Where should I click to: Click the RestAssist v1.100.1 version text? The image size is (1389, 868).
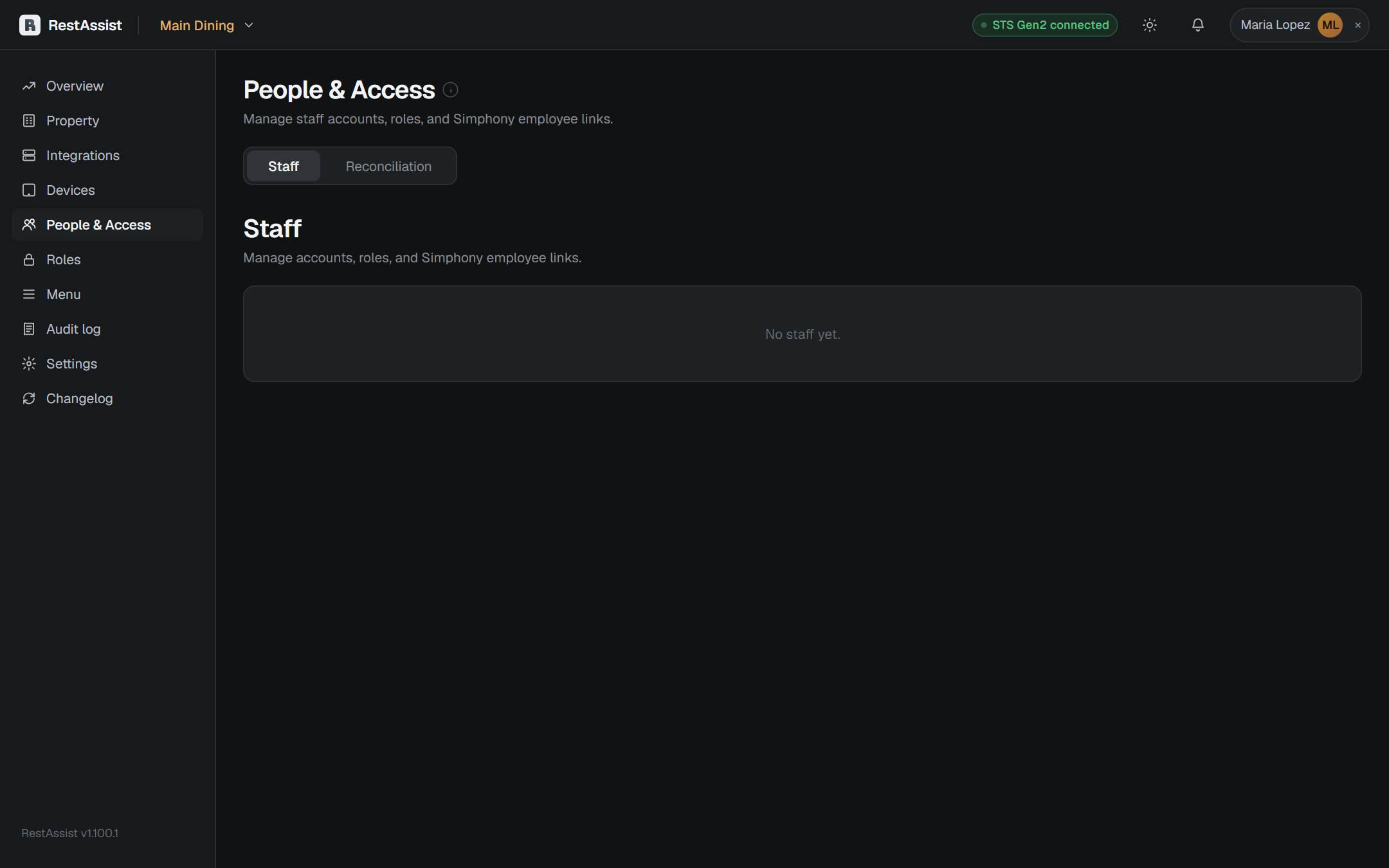click(x=70, y=833)
